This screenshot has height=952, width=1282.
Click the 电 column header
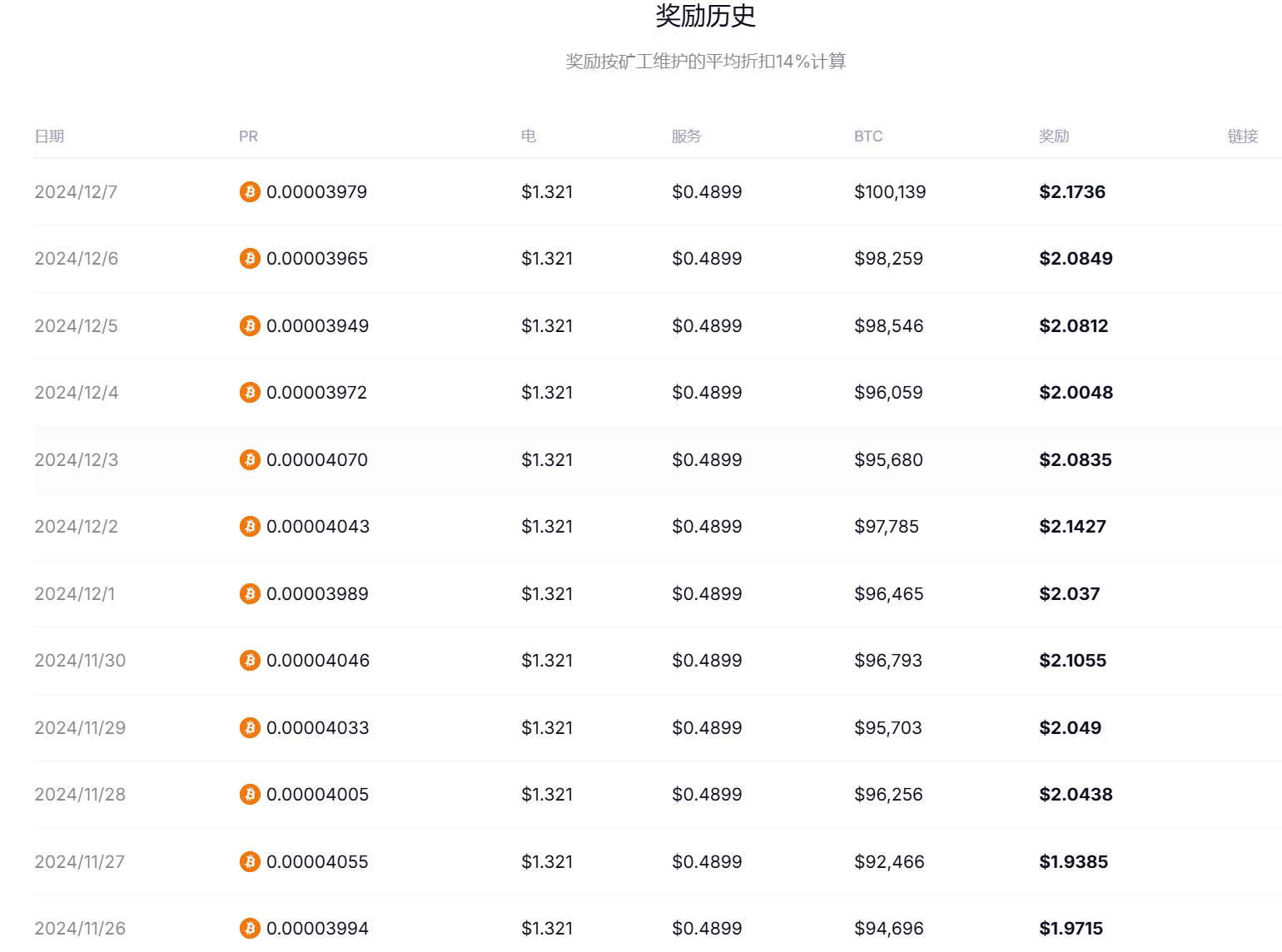click(529, 136)
